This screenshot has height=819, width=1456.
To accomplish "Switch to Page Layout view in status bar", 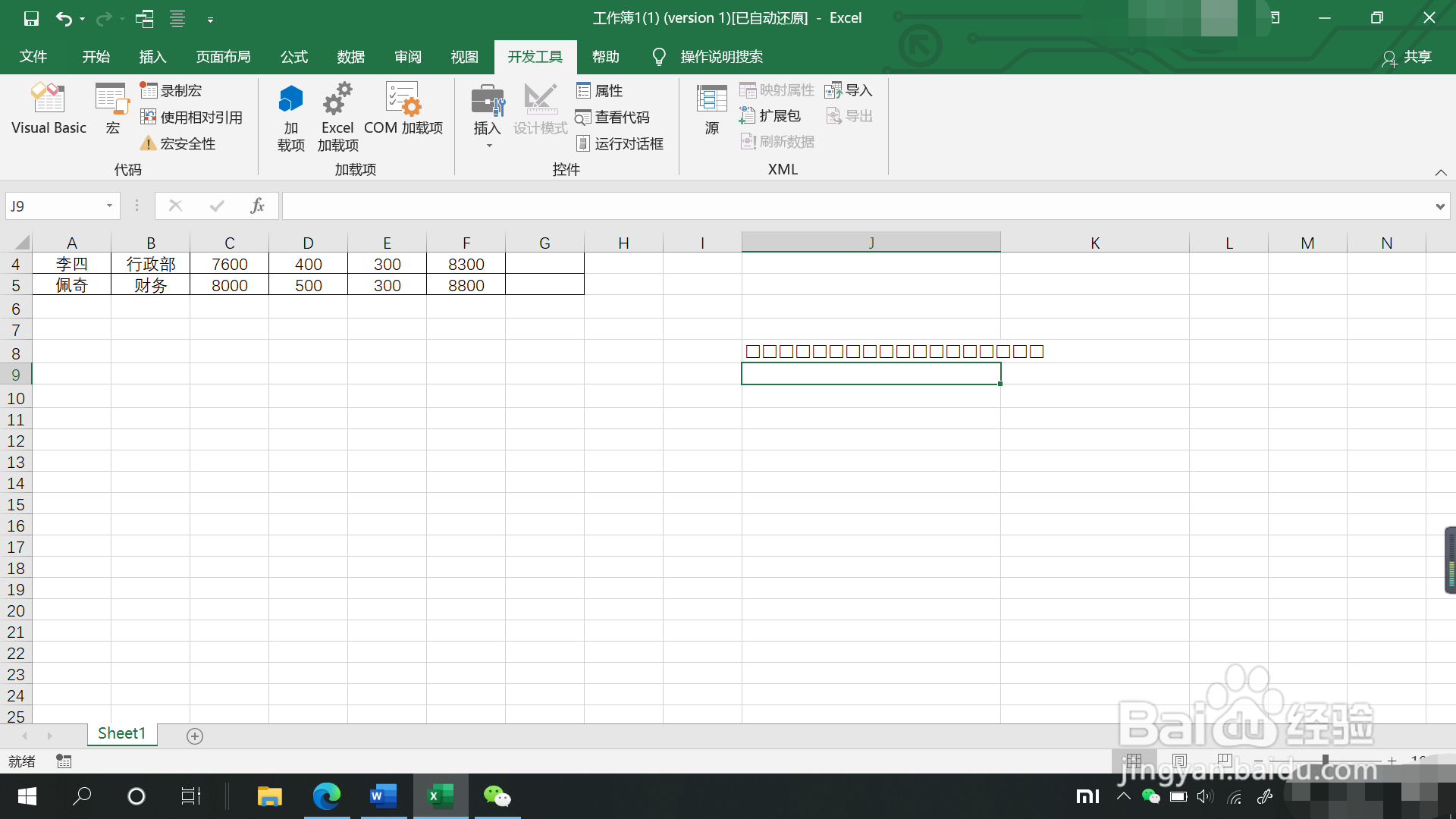I will coord(1179,760).
